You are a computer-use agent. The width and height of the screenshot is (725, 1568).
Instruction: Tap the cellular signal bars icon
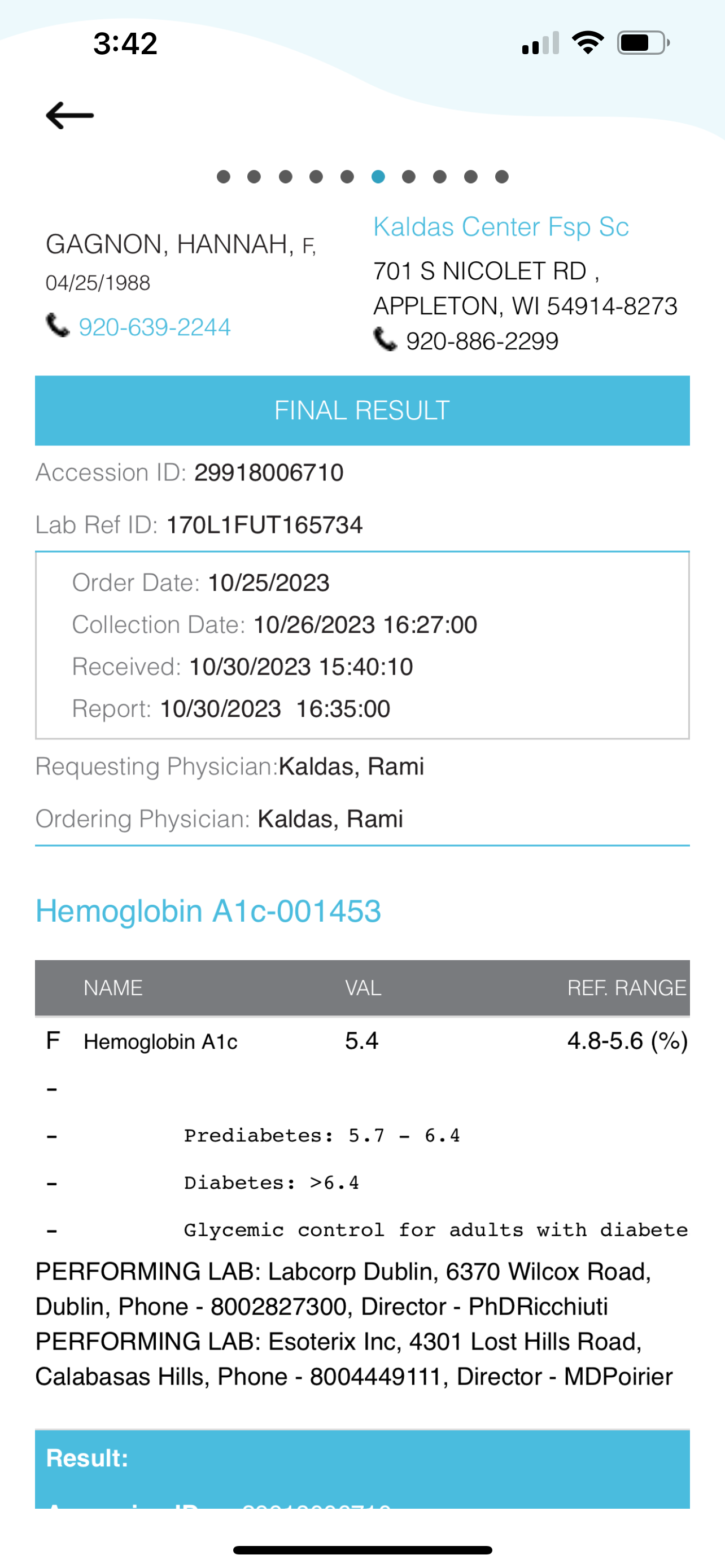540,43
